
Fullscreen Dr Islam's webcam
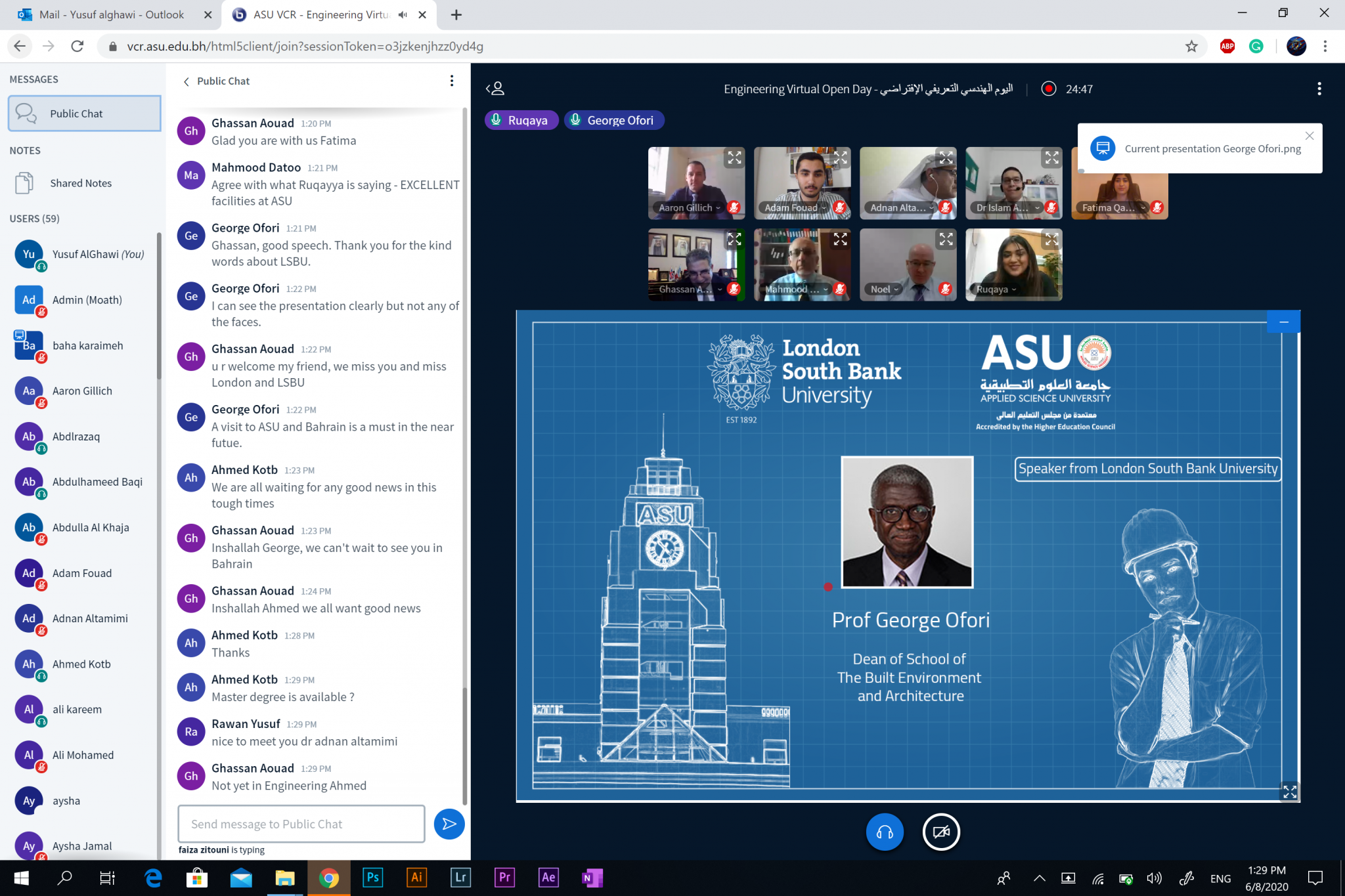[x=1052, y=158]
